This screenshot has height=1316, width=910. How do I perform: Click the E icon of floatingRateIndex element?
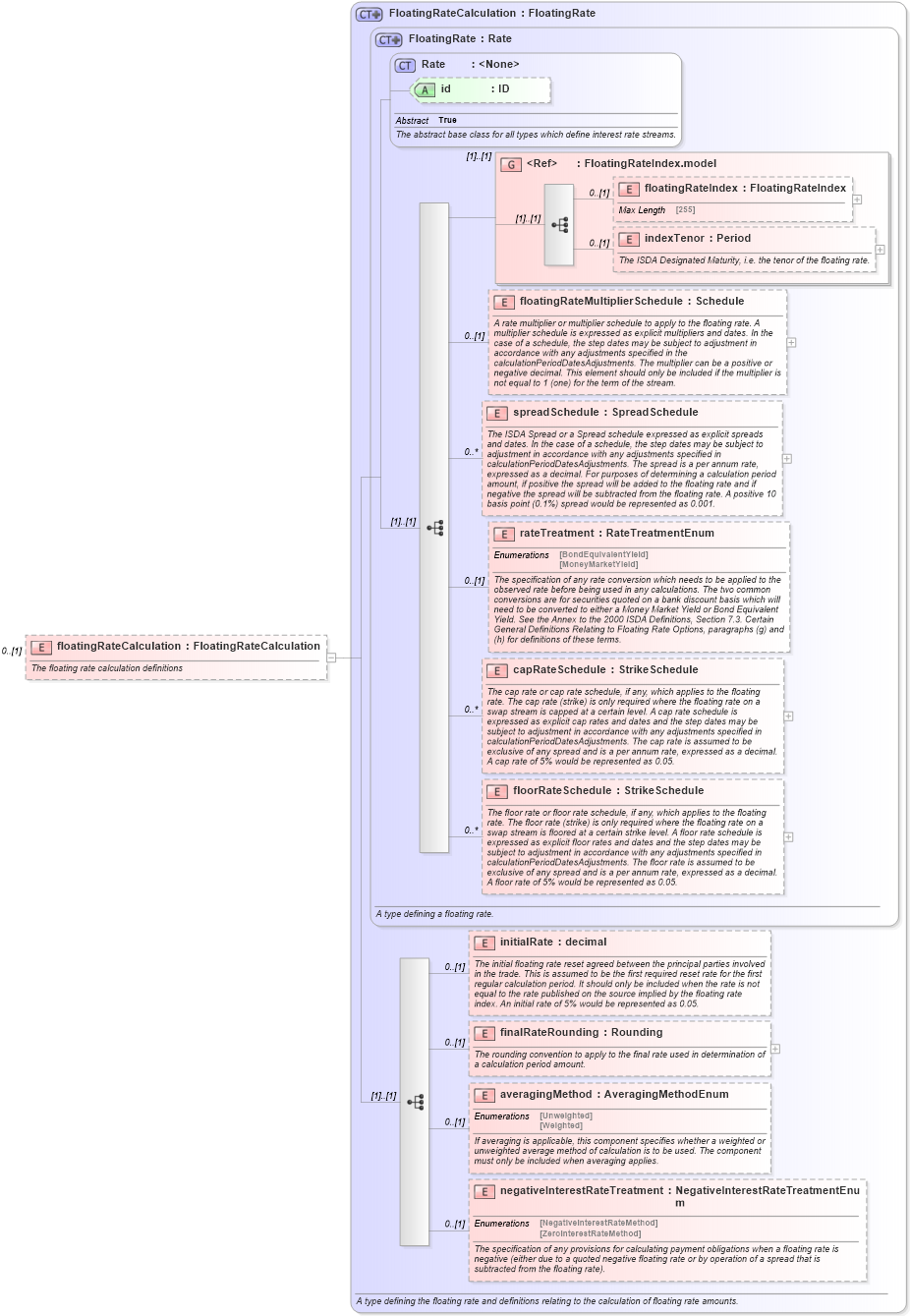(x=629, y=189)
